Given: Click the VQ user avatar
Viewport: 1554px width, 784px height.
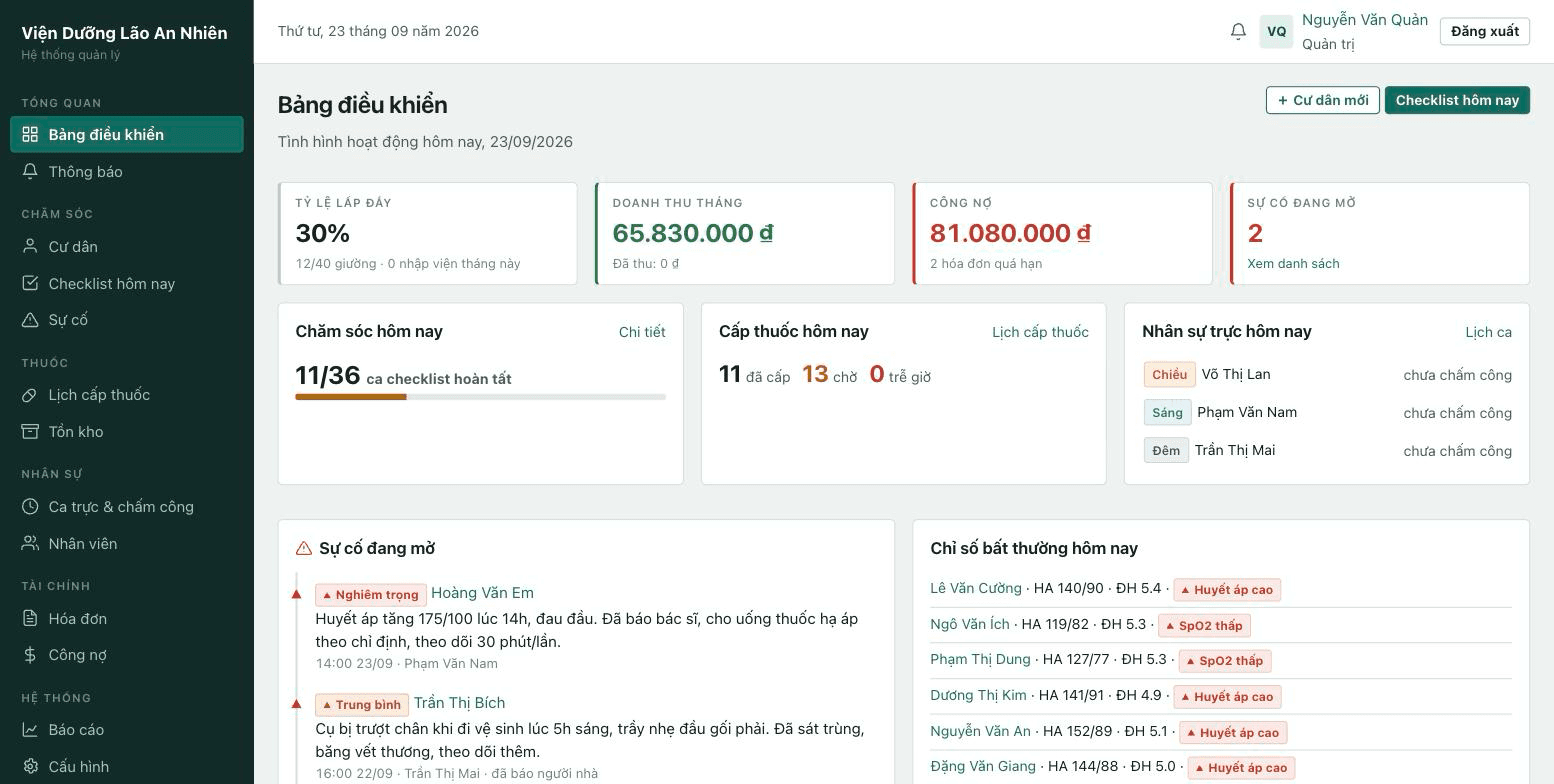Looking at the screenshot, I should 1276,31.
